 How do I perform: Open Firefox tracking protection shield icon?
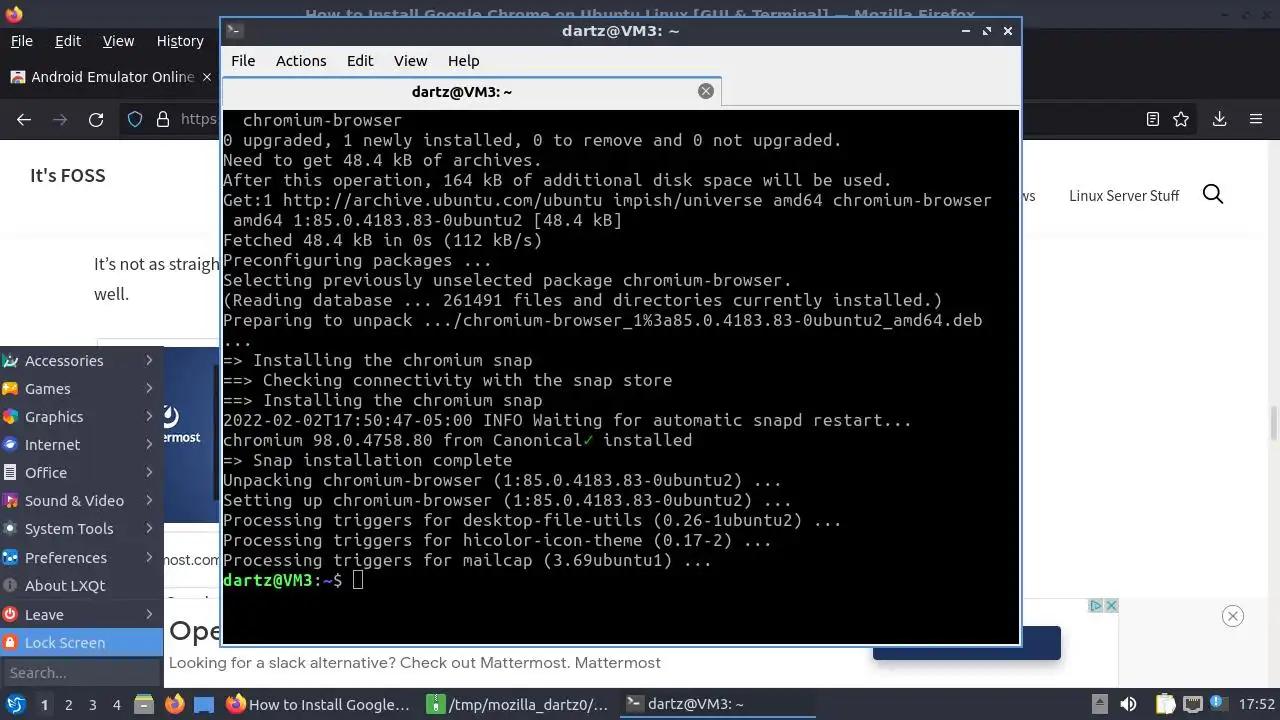[x=135, y=119]
